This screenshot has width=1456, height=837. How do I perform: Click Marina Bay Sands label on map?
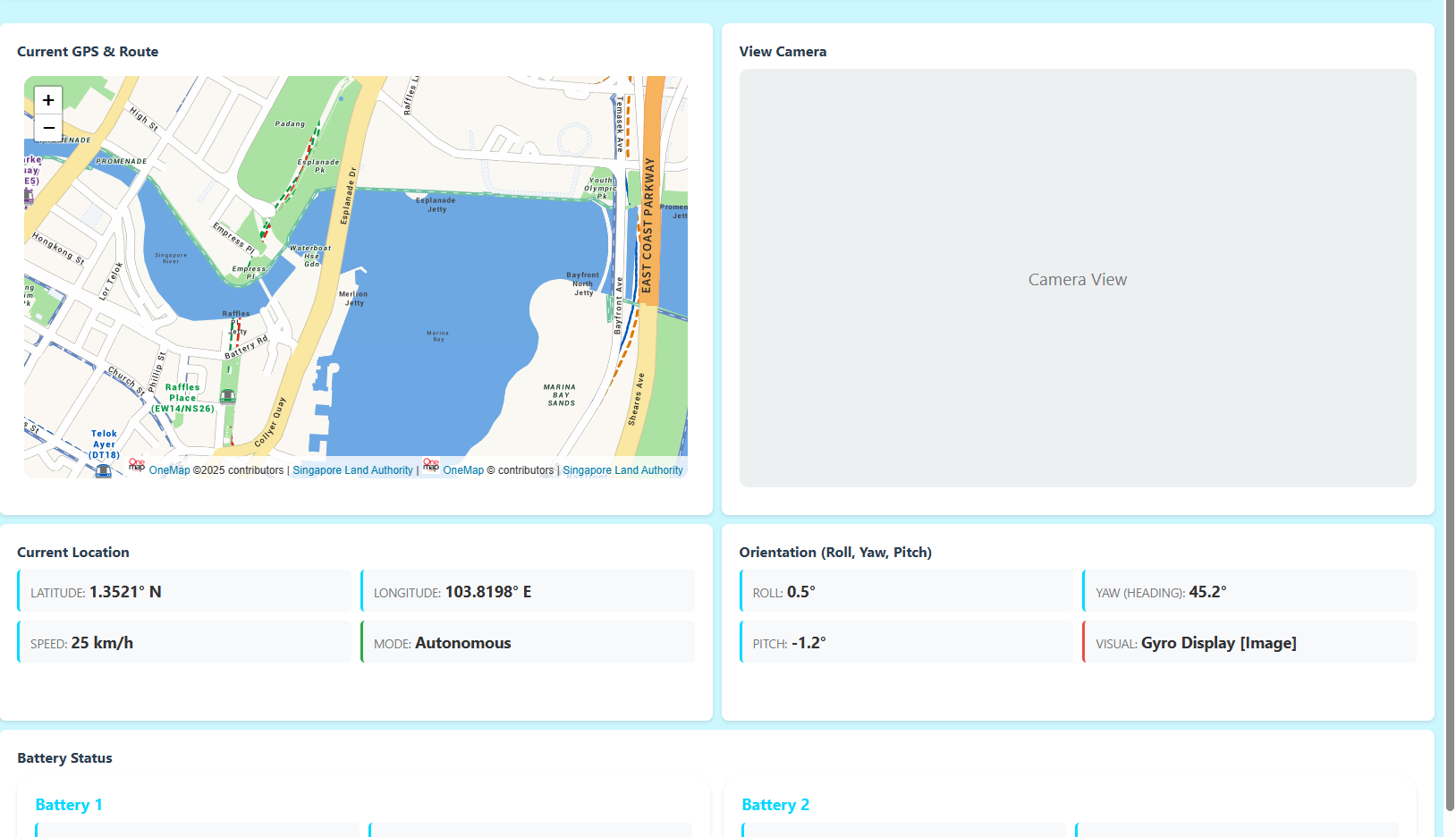point(561,395)
